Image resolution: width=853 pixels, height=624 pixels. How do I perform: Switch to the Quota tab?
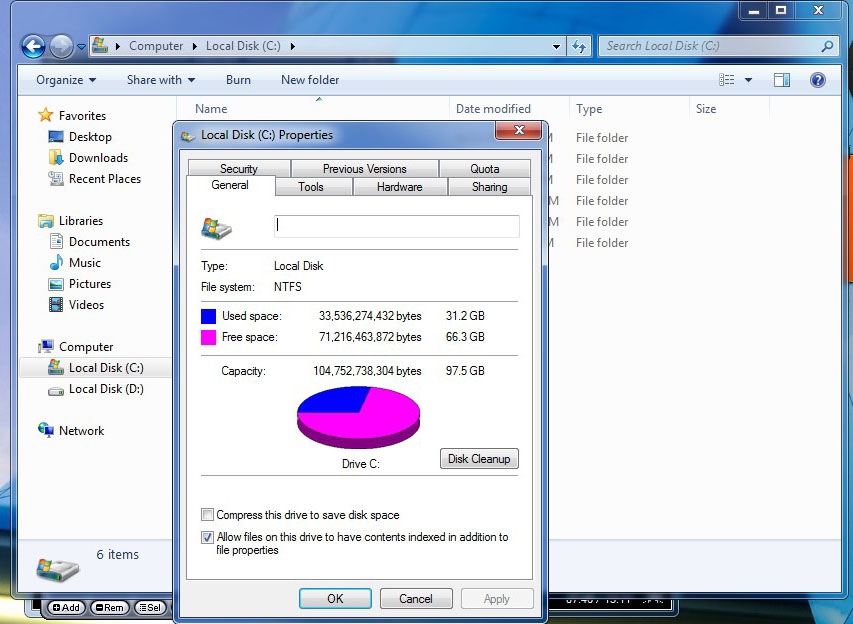(485, 169)
